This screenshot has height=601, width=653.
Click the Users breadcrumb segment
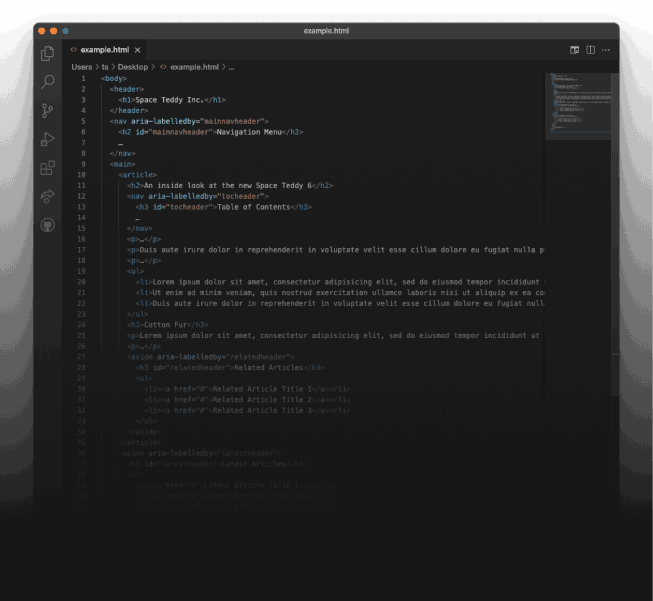[x=82, y=67]
